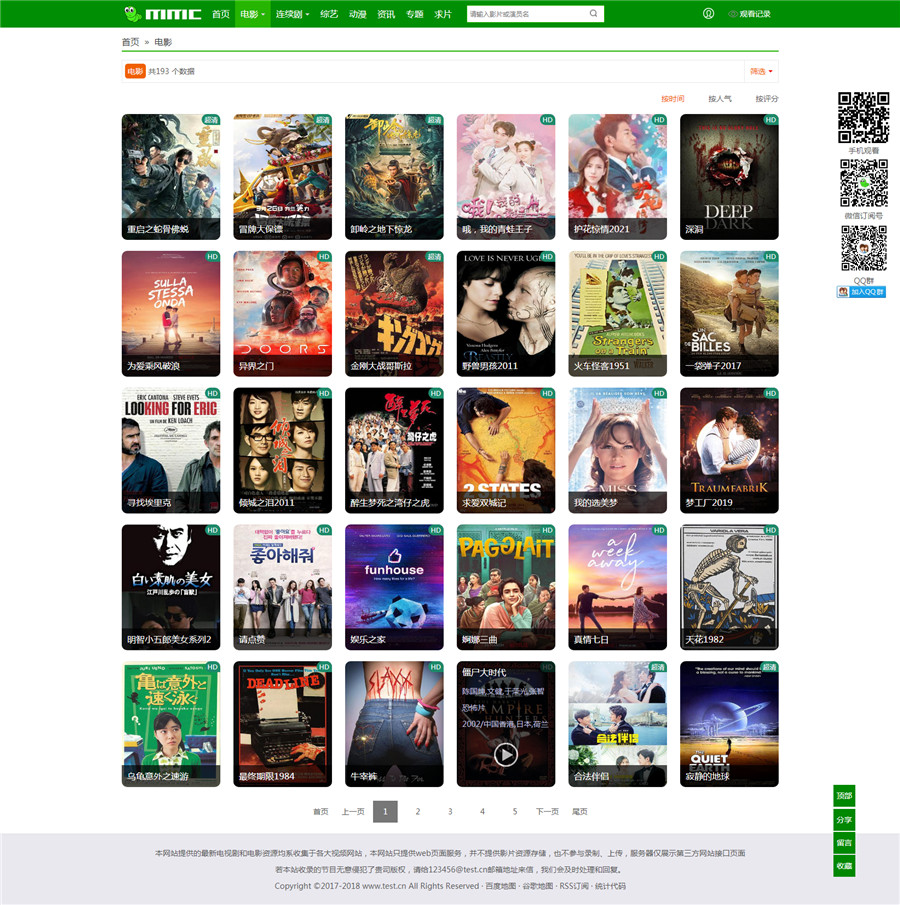Click the 分享 share side button

coord(844,820)
